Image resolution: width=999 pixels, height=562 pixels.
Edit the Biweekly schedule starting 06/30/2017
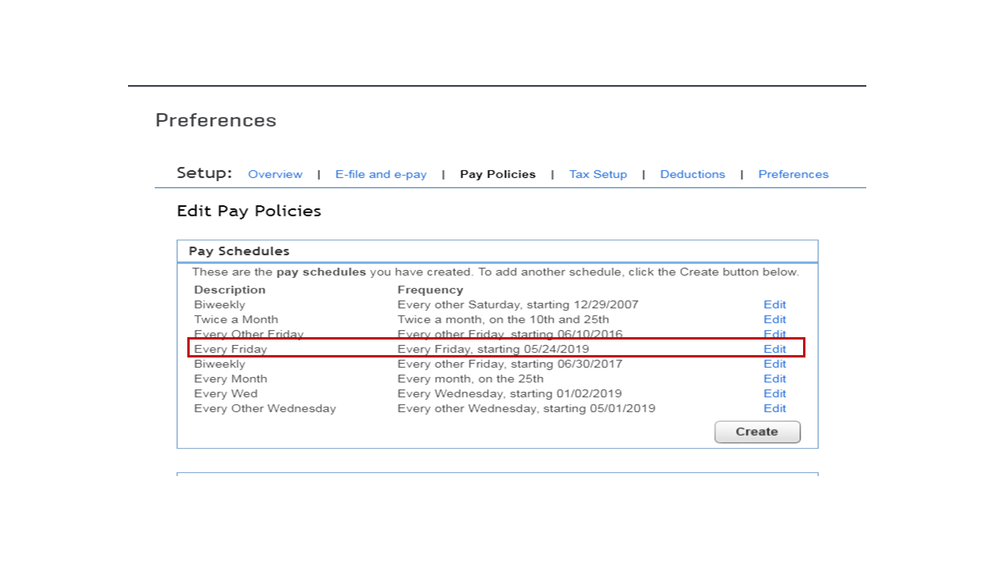click(774, 364)
